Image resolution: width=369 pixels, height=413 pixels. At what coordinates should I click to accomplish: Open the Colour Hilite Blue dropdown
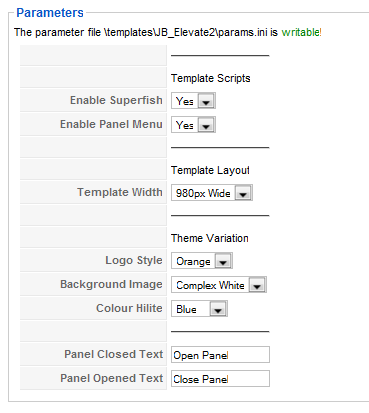[199, 309]
